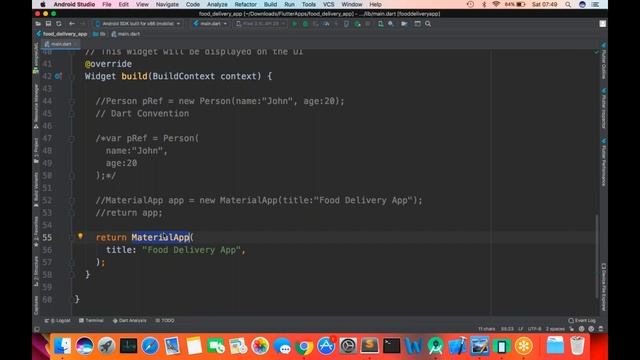The height and width of the screenshot is (360, 640).
Task: Open the Flutter Inspector side panel
Action: click(604, 108)
